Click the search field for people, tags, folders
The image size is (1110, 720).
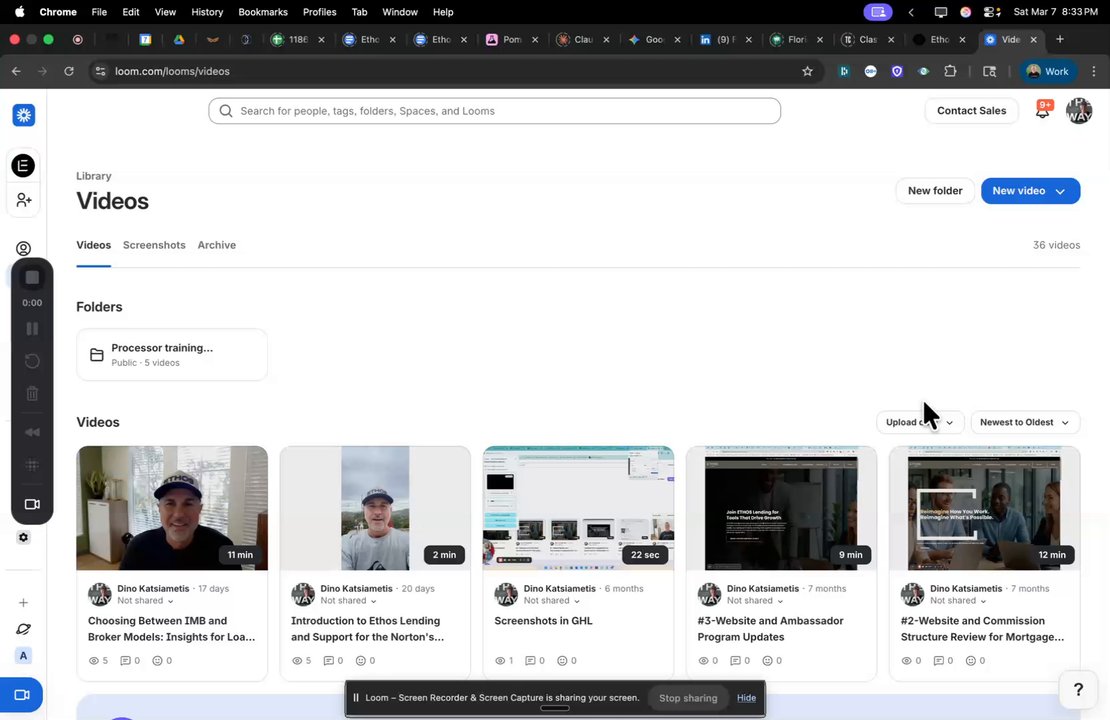494,110
